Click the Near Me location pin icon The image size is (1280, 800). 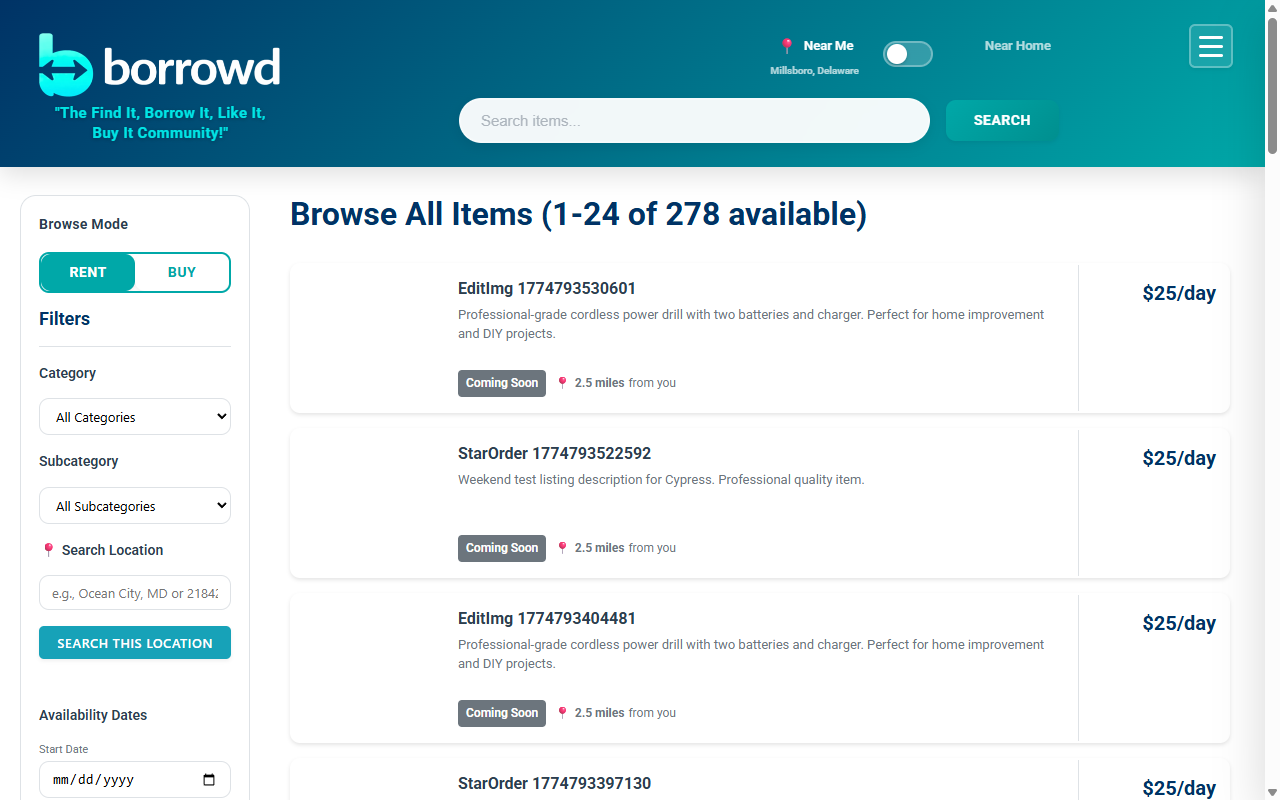[x=787, y=46]
